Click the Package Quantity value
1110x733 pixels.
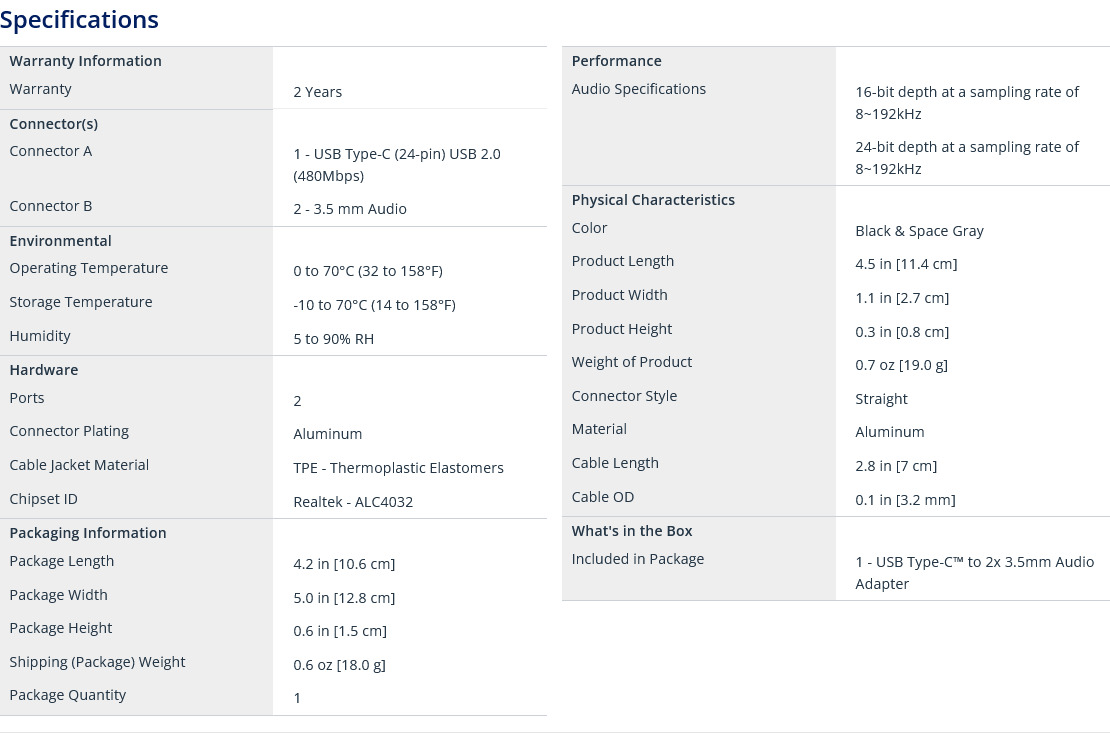297,698
